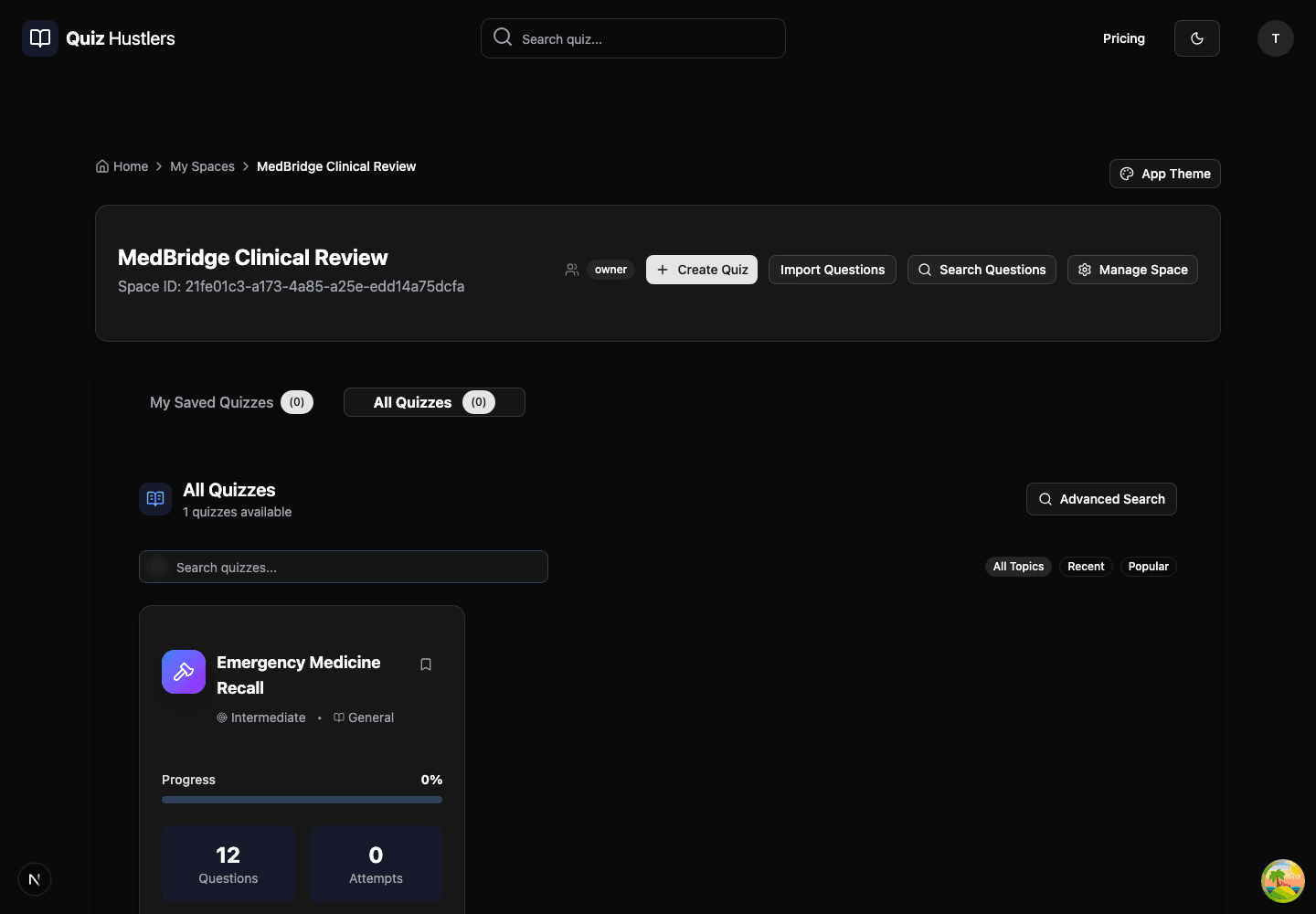Open the beach avatar widget at bottom right
1316x914 pixels.
point(1283,881)
